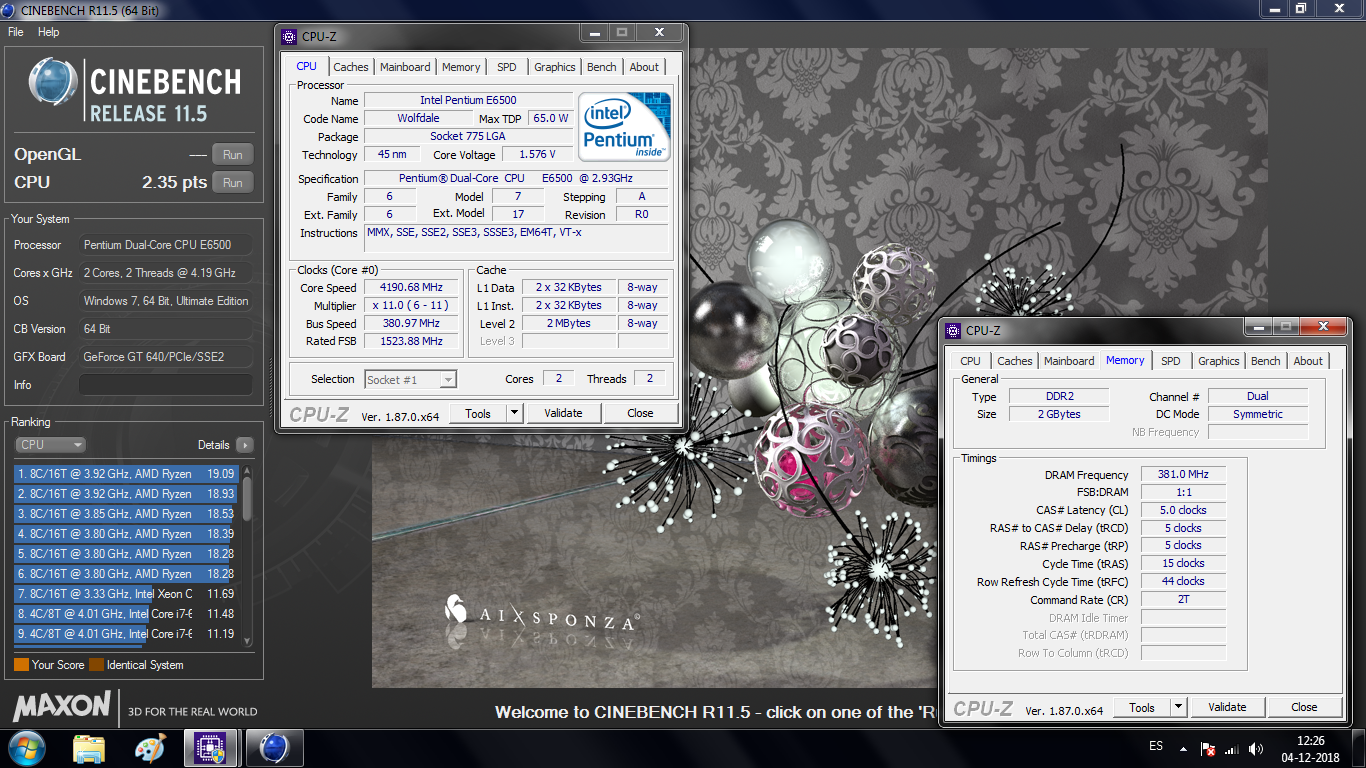Open the Windows Start menu
The image size is (1366, 768).
tap(26, 748)
